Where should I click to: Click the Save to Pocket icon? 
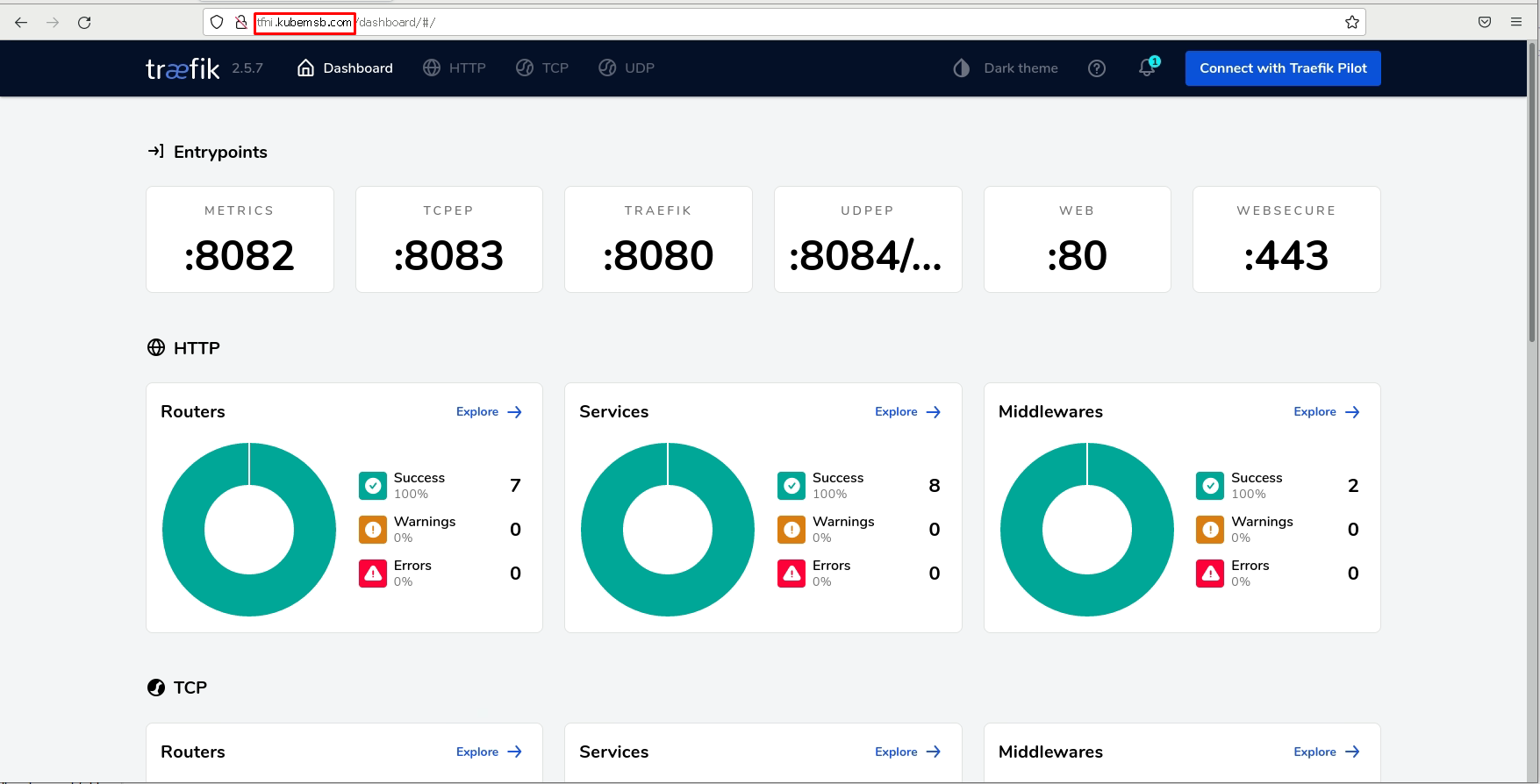tap(1485, 22)
